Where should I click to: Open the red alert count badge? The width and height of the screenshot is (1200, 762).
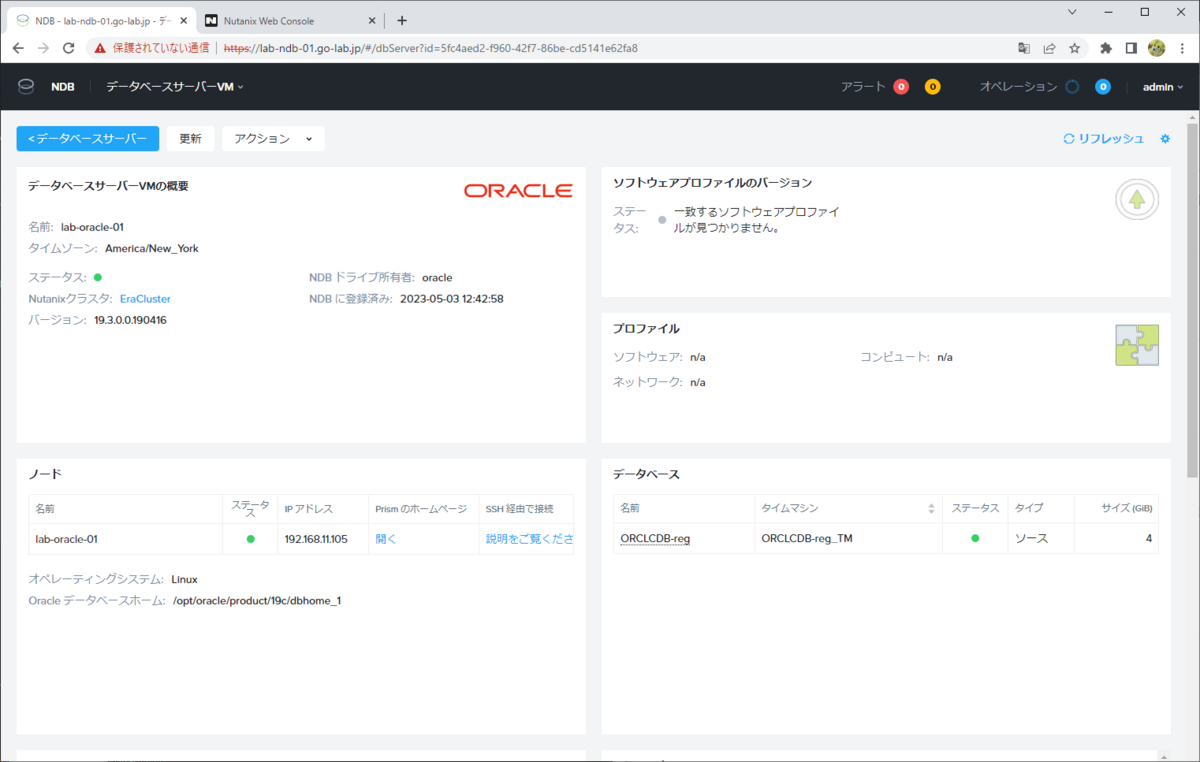pos(901,87)
